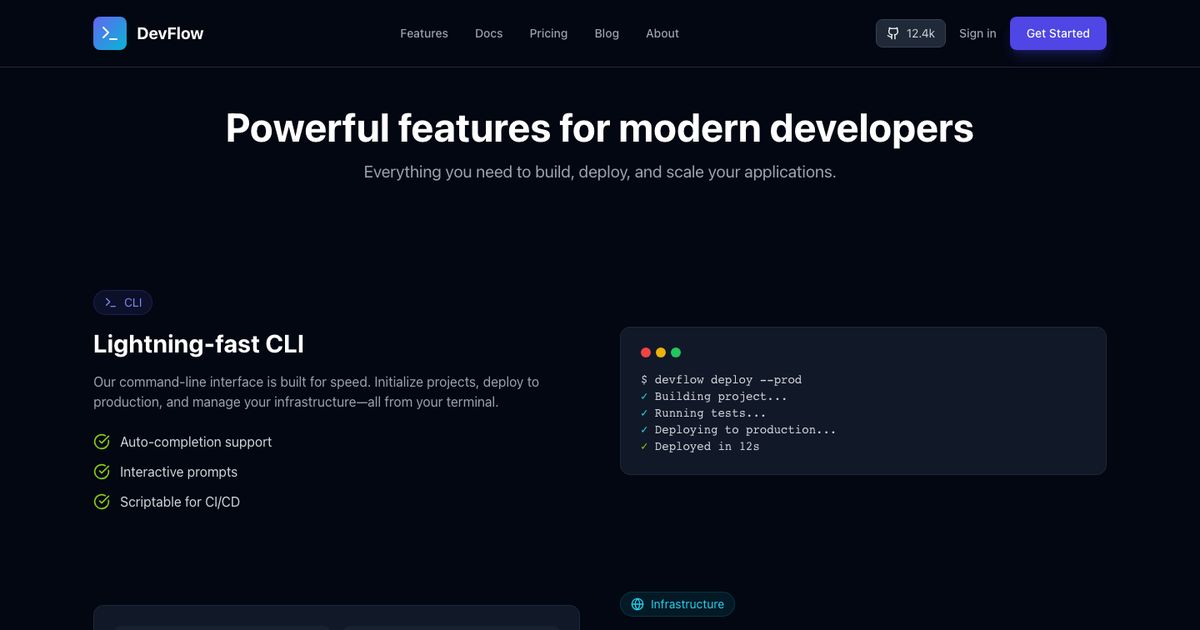This screenshot has width=1200, height=630.
Task: Click checkmark icon beside Interactive prompts
Action: tap(102, 472)
